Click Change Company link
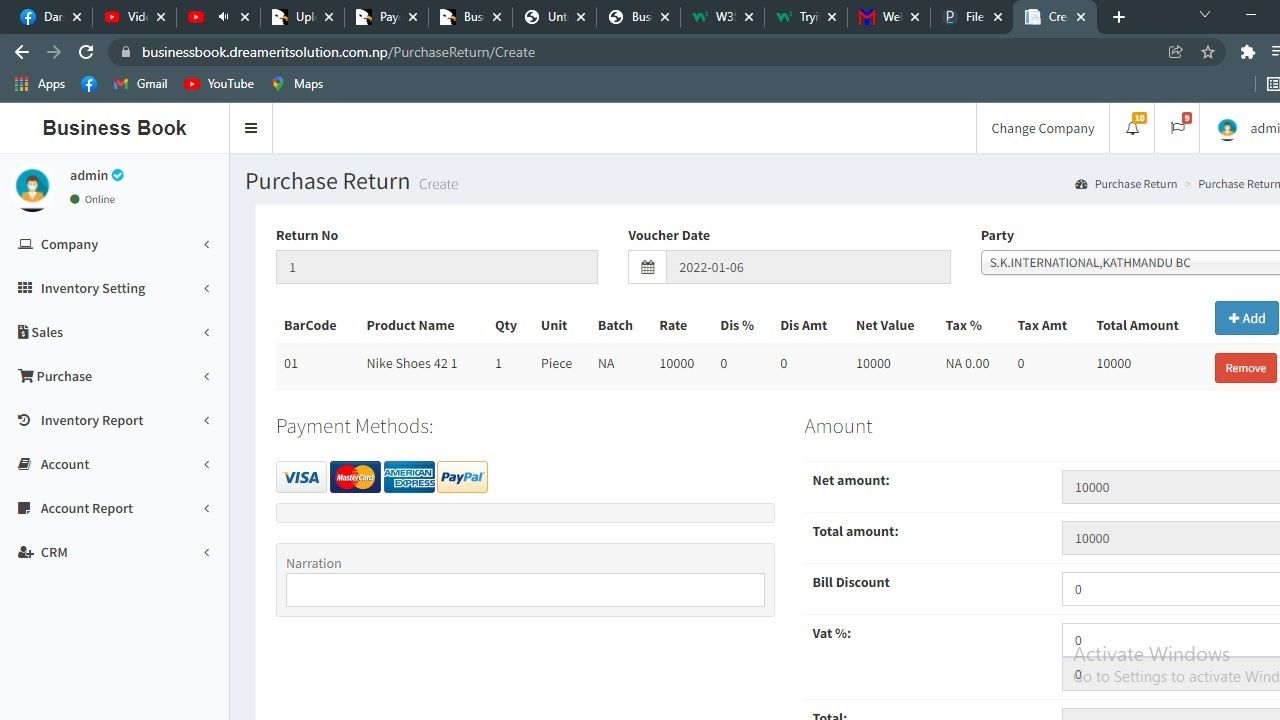 (x=1042, y=128)
